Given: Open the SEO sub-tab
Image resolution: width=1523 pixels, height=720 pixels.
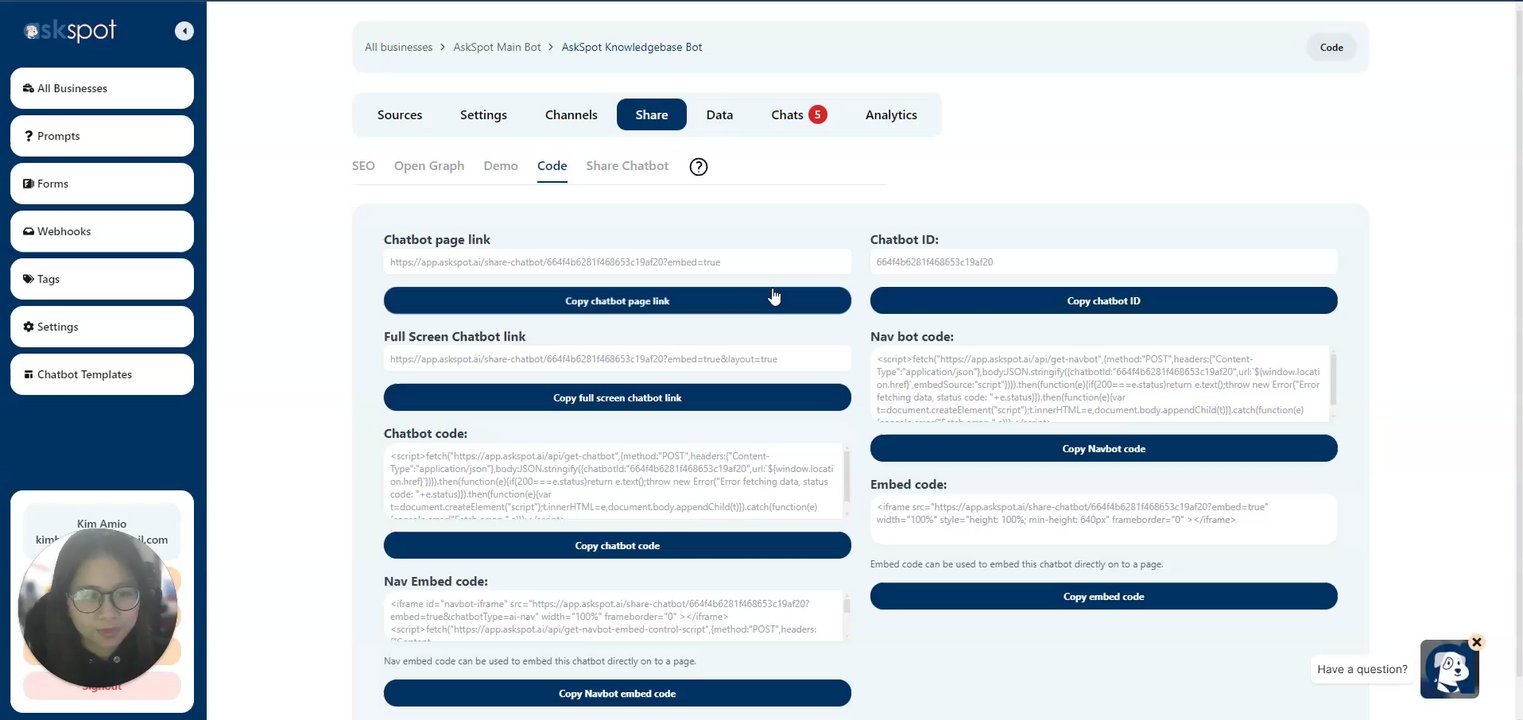Looking at the screenshot, I should coord(363,166).
